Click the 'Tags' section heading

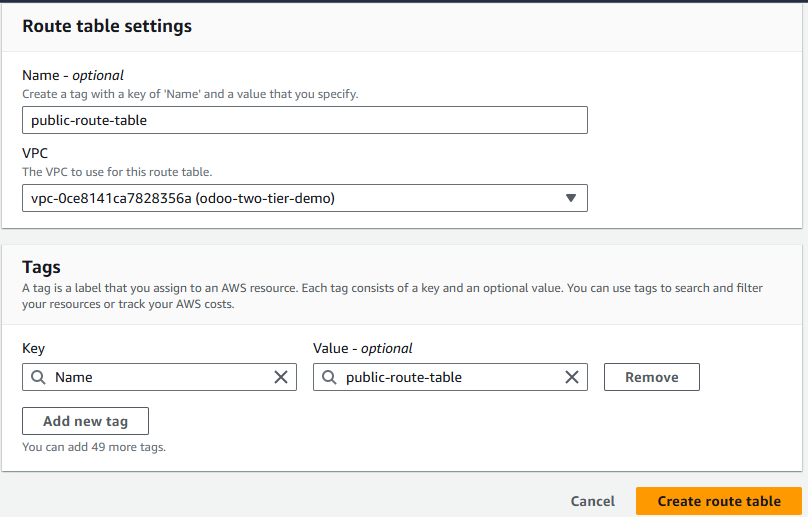click(41, 267)
